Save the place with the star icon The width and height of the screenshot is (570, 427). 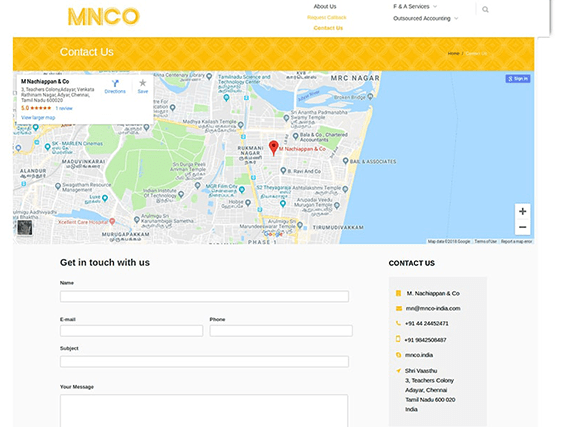(142, 87)
